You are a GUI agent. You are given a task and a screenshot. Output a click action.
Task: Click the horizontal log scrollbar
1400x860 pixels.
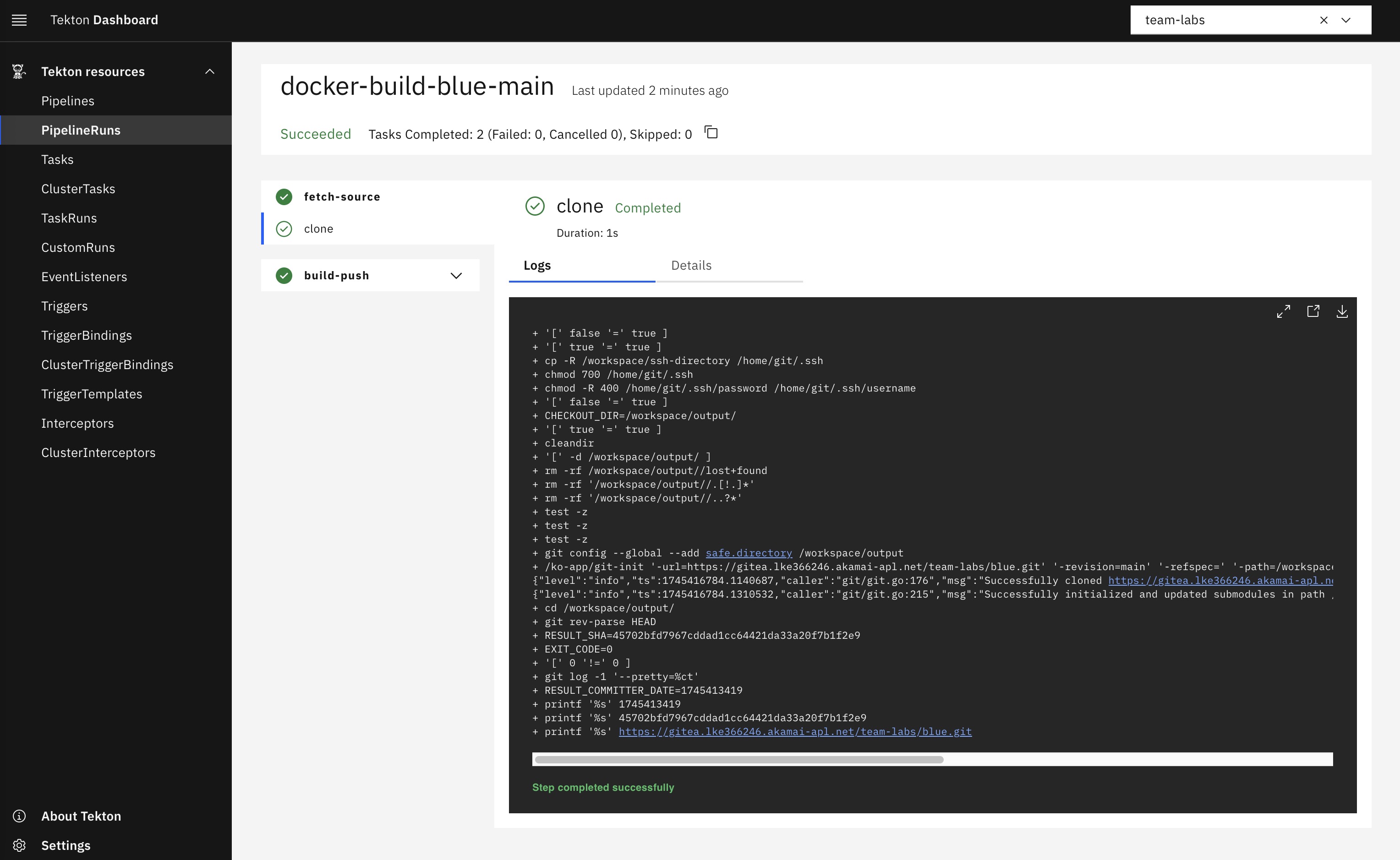pyautogui.click(x=739, y=760)
